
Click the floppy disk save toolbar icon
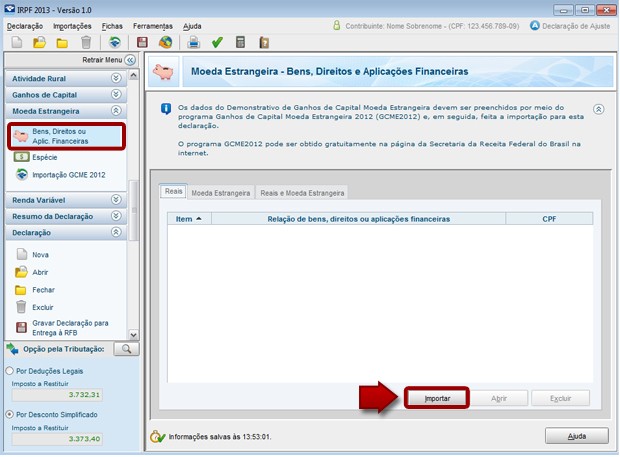[142, 42]
